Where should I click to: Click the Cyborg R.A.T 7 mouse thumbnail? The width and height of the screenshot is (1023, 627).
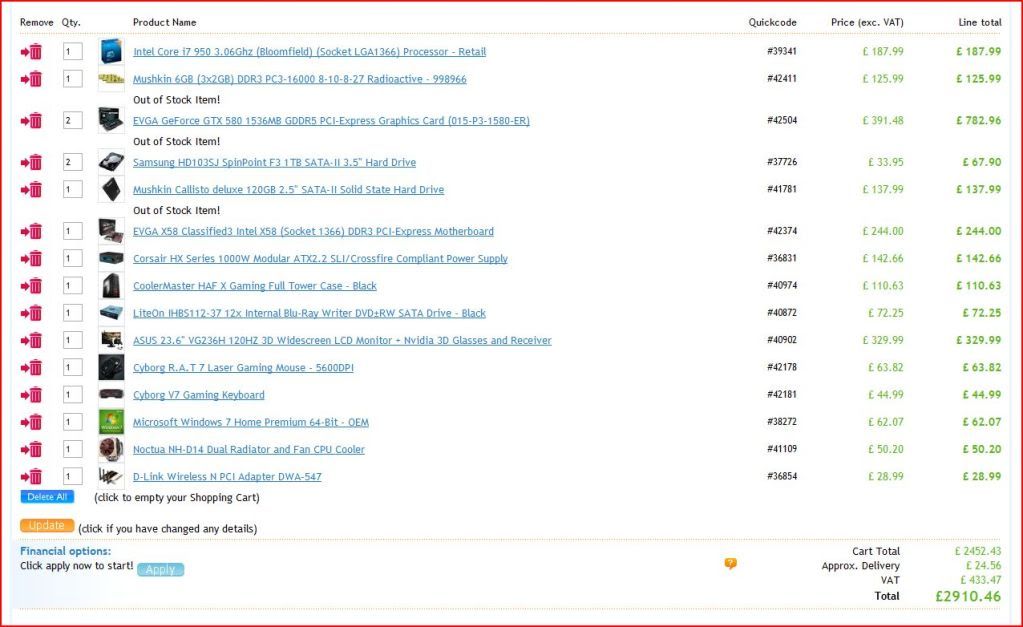[111, 367]
